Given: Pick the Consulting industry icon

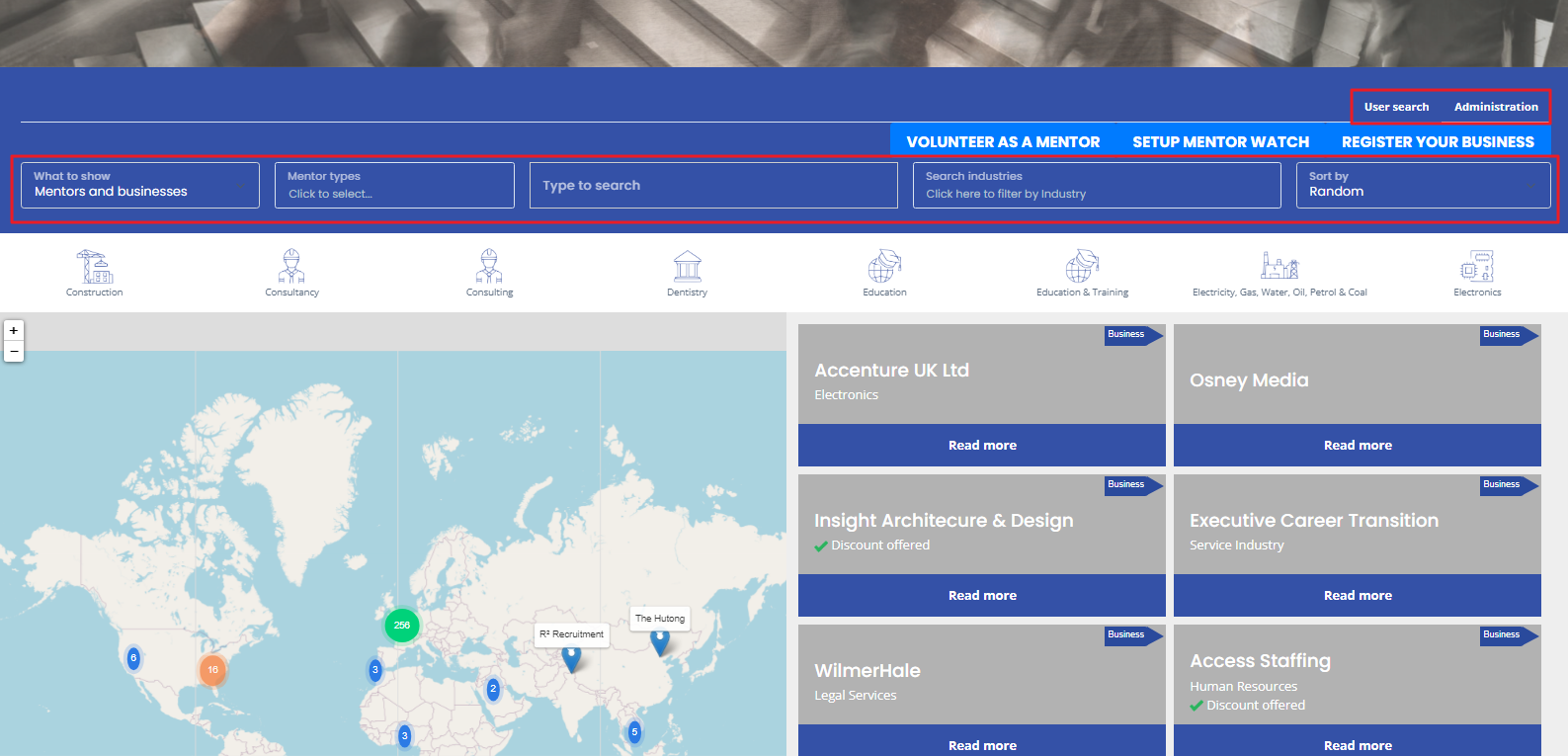Looking at the screenshot, I should [x=489, y=267].
